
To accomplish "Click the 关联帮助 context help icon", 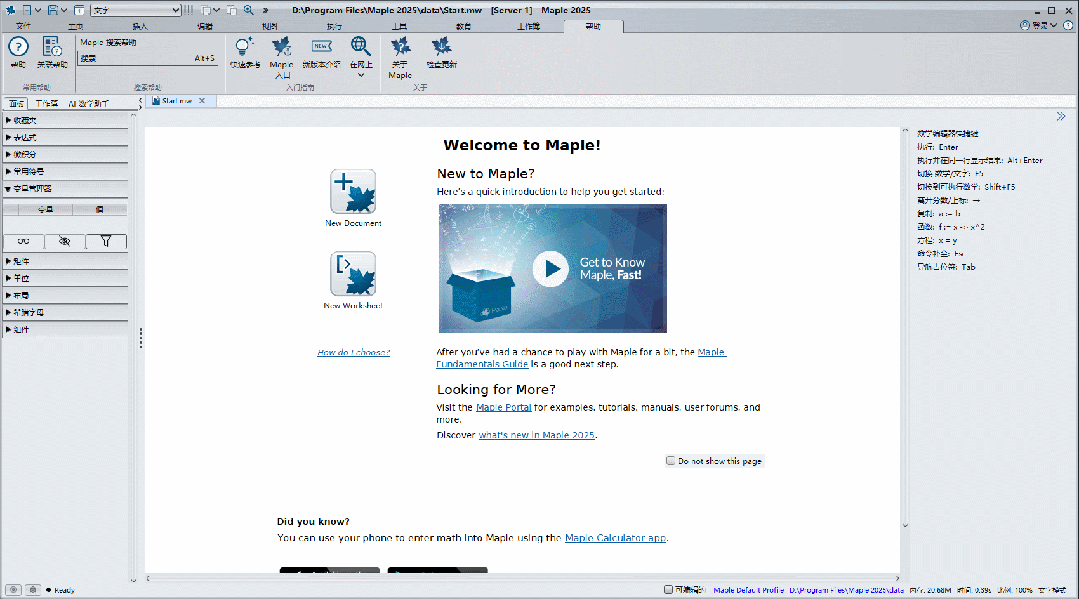I will tap(52, 47).
